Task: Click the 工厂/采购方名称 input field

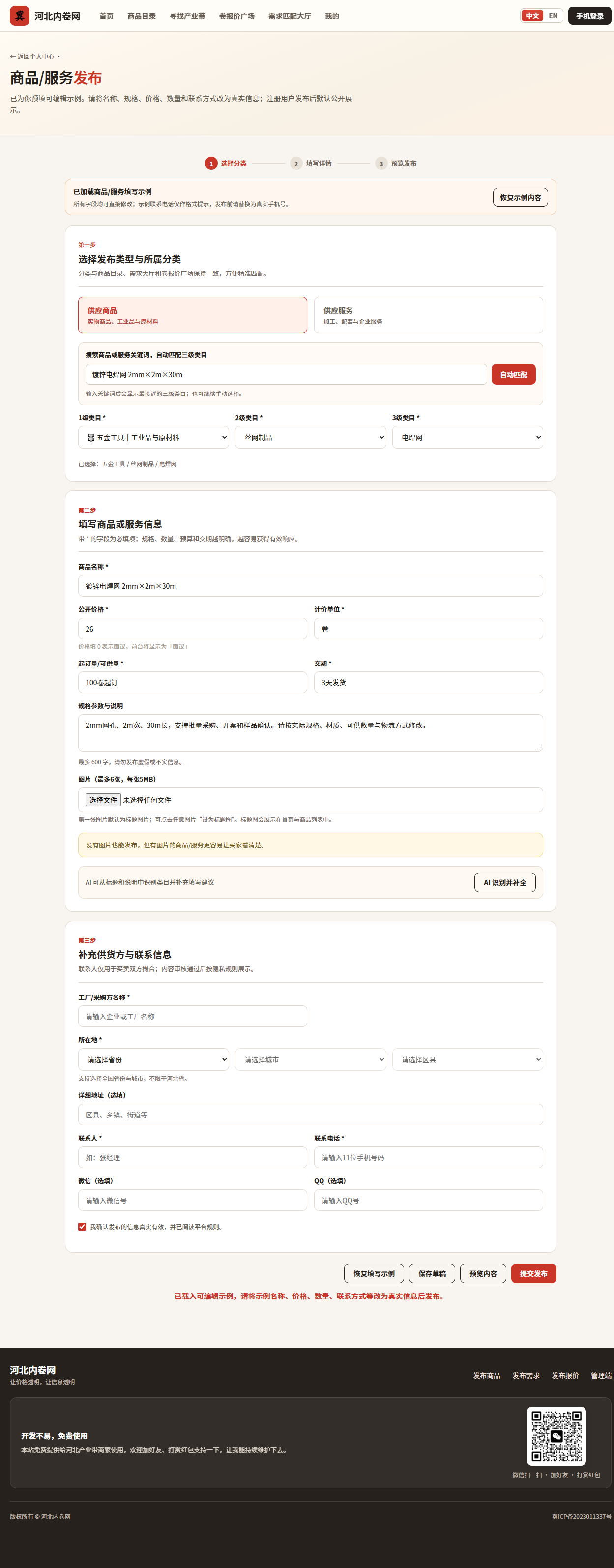Action: [192, 1016]
